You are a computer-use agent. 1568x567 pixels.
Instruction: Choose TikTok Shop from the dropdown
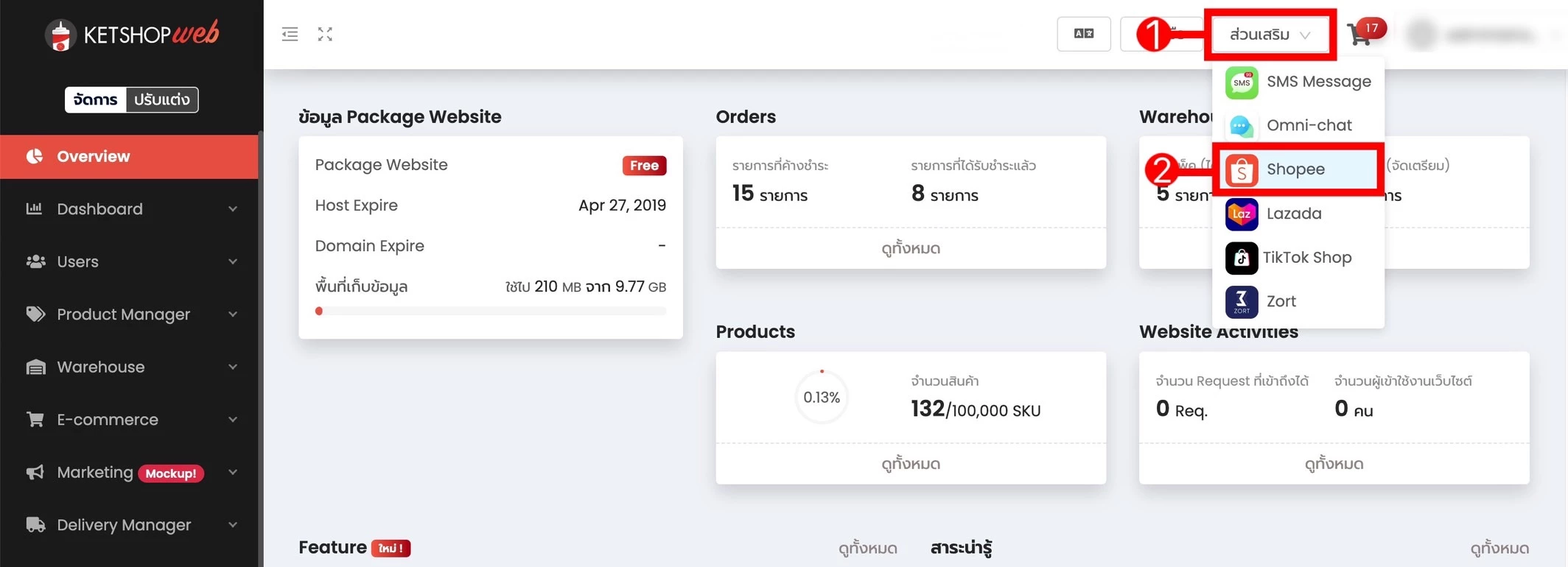coord(1298,258)
